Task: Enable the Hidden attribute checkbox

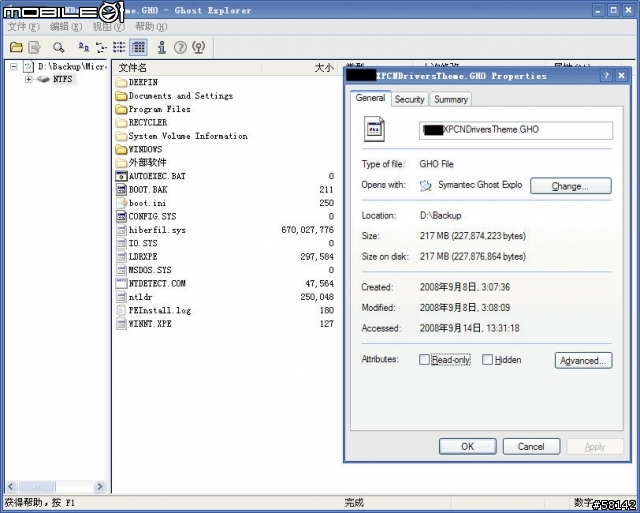Action: (x=487, y=360)
